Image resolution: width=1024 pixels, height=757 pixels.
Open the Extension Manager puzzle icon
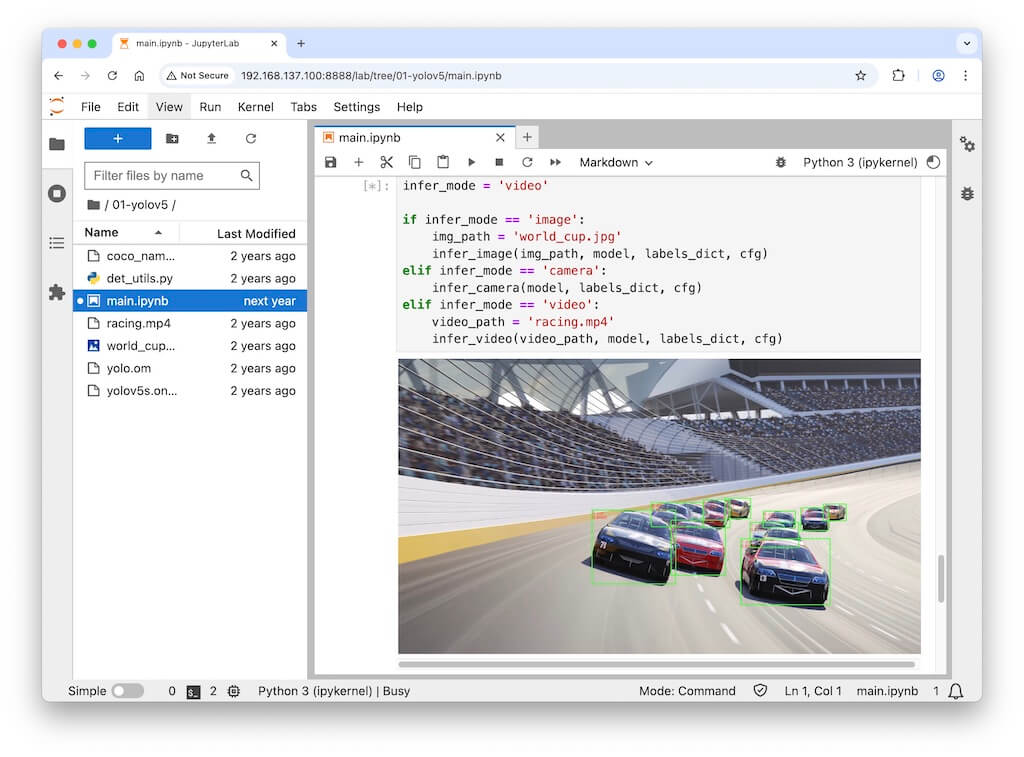click(x=57, y=292)
